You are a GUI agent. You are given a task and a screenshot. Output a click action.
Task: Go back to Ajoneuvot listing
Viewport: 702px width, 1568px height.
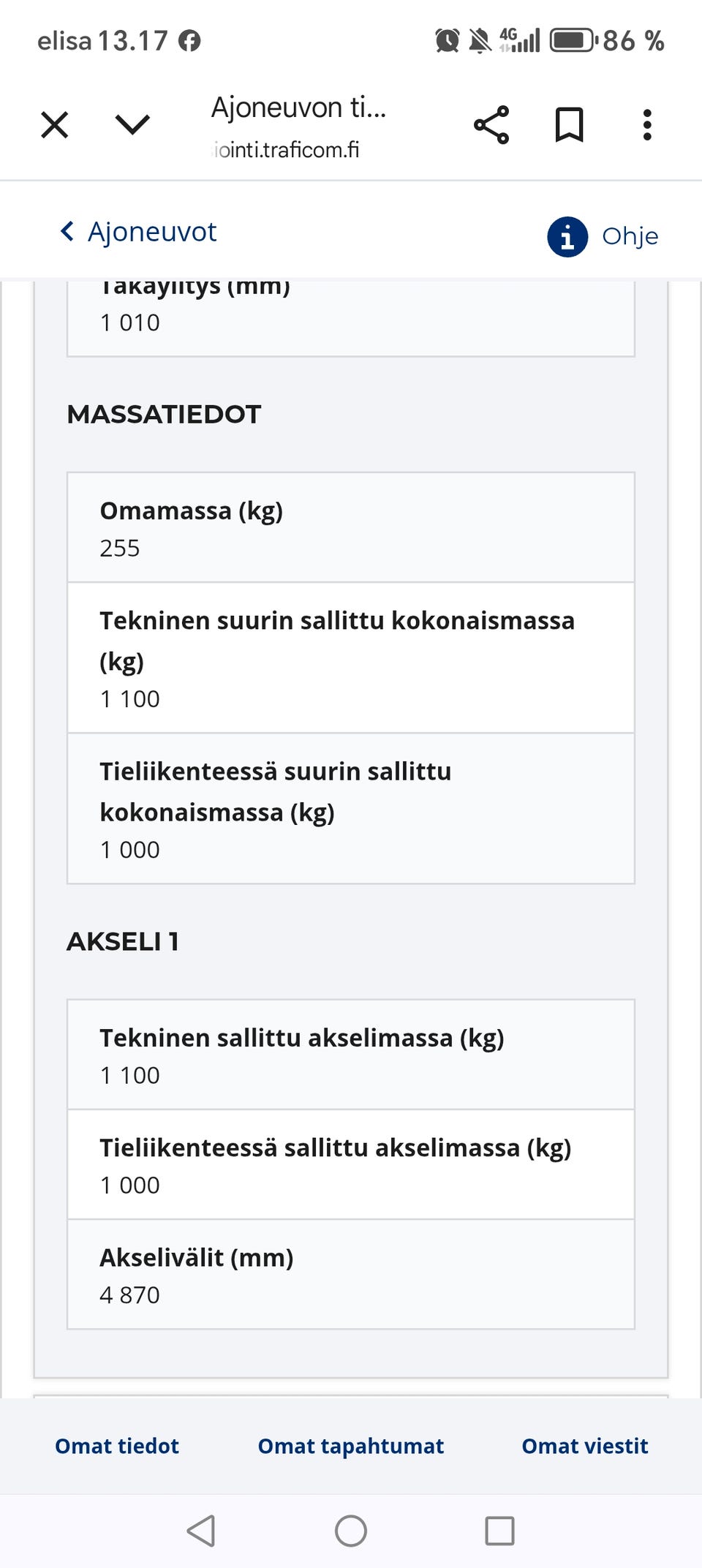click(152, 232)
